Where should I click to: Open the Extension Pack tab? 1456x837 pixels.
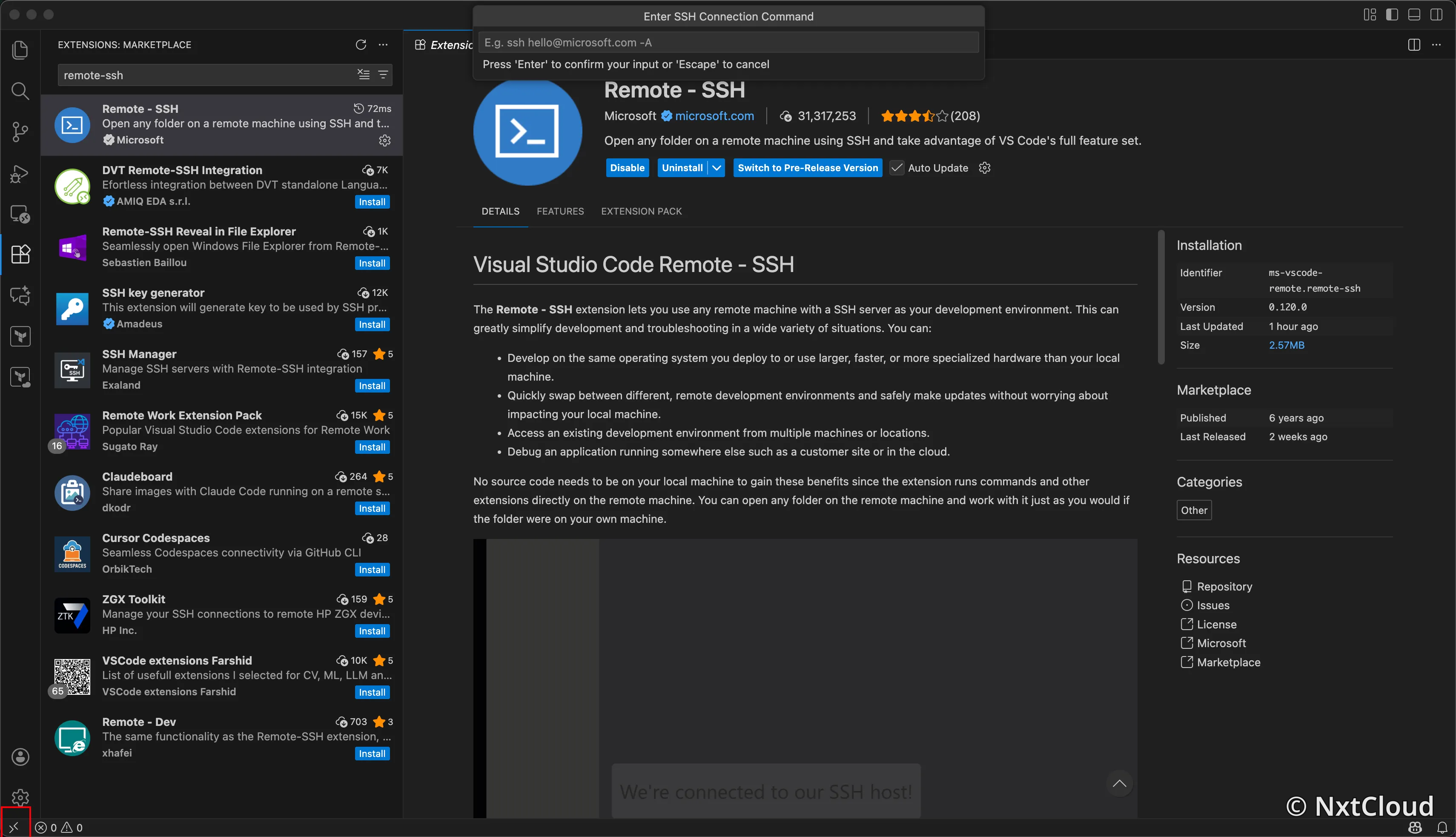pos(642,211)
